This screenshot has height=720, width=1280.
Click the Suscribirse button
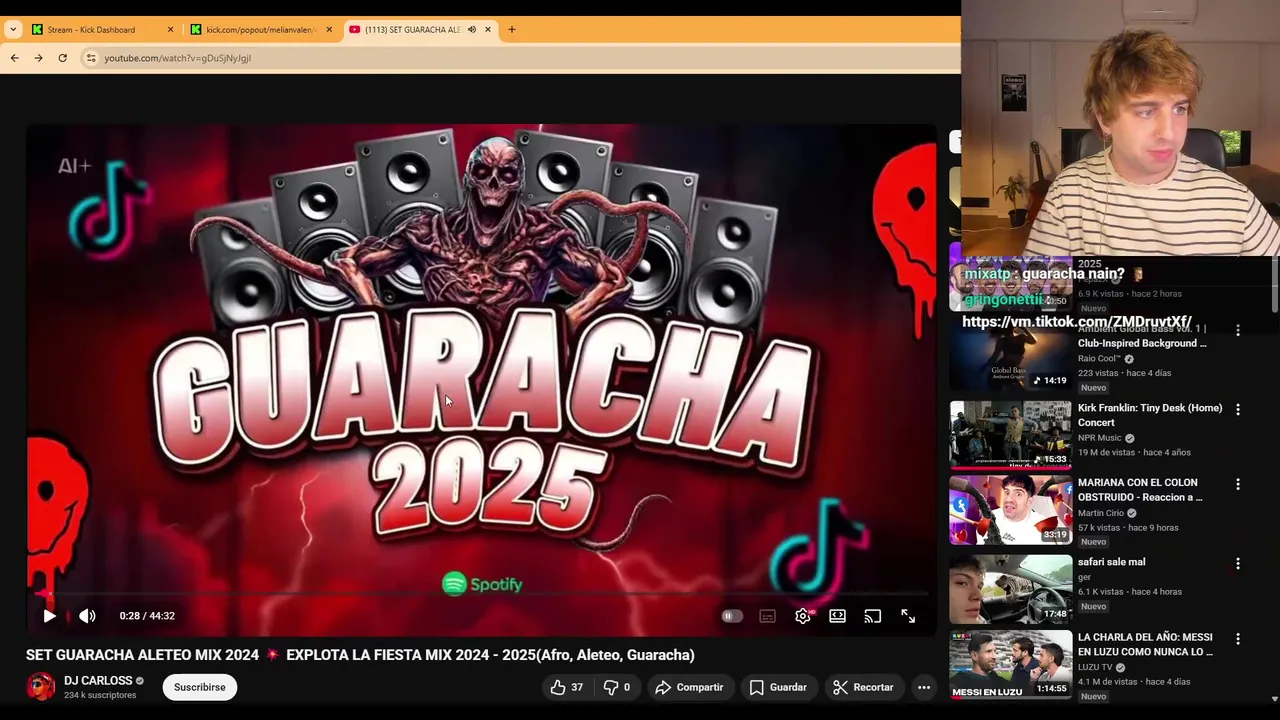coord(200,687)
